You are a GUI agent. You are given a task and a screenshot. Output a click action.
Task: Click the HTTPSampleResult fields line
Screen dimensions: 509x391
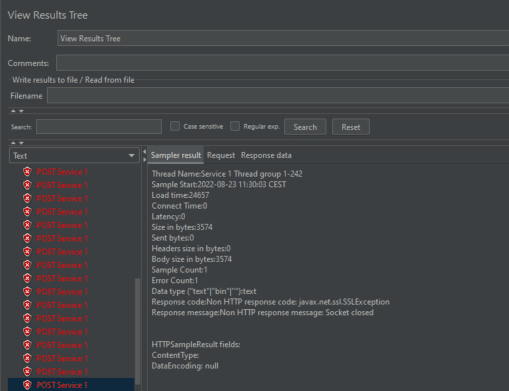196,344
